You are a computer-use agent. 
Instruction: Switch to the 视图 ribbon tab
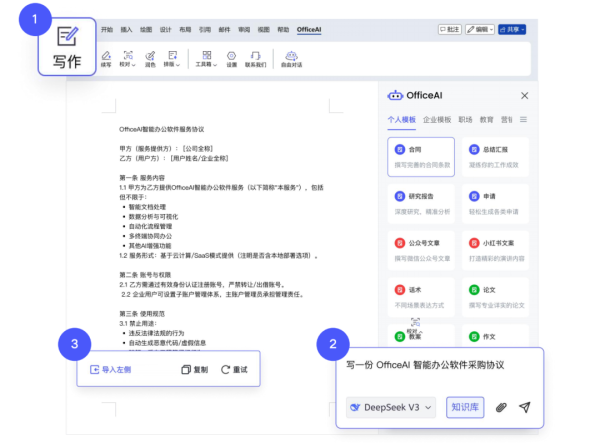[264, 29]
